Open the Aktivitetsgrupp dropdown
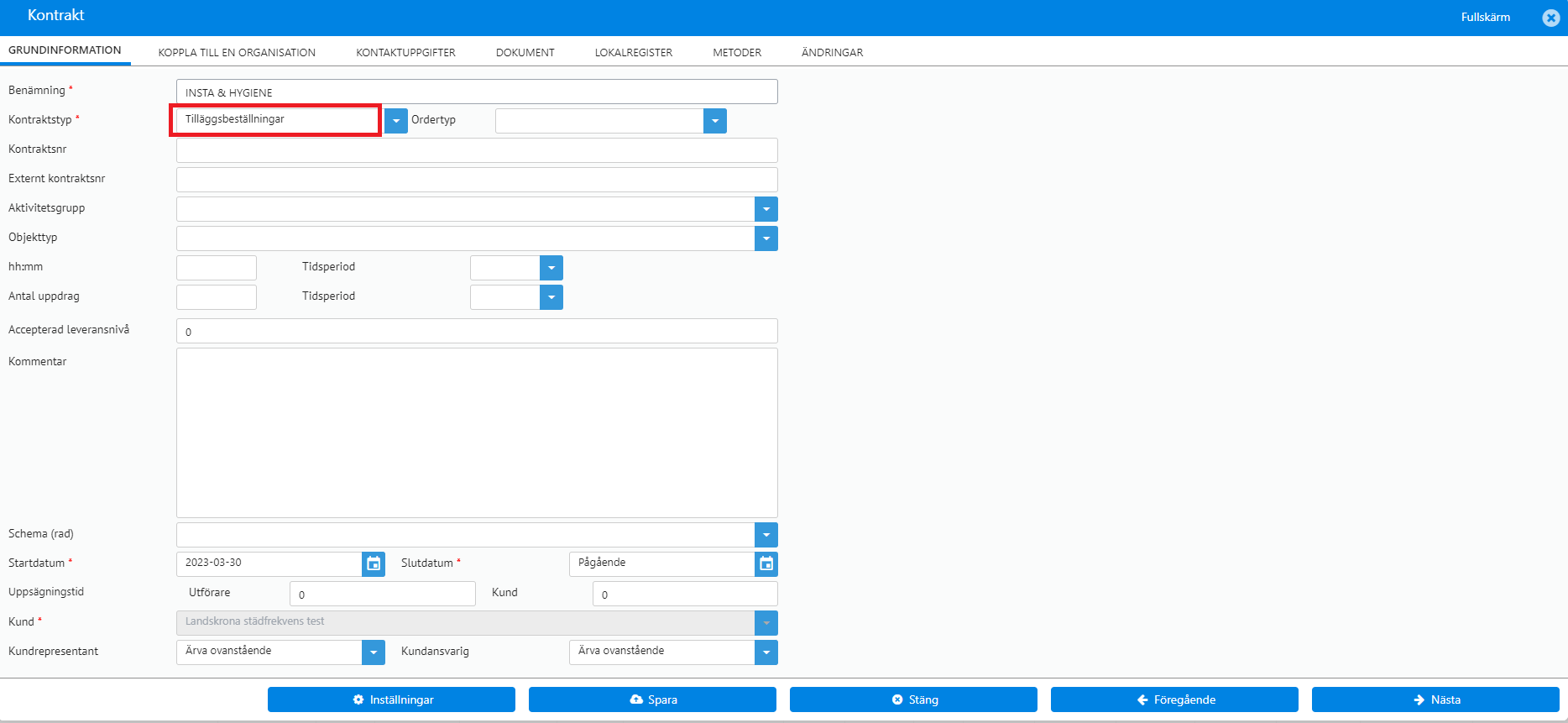 coord(766,209)
